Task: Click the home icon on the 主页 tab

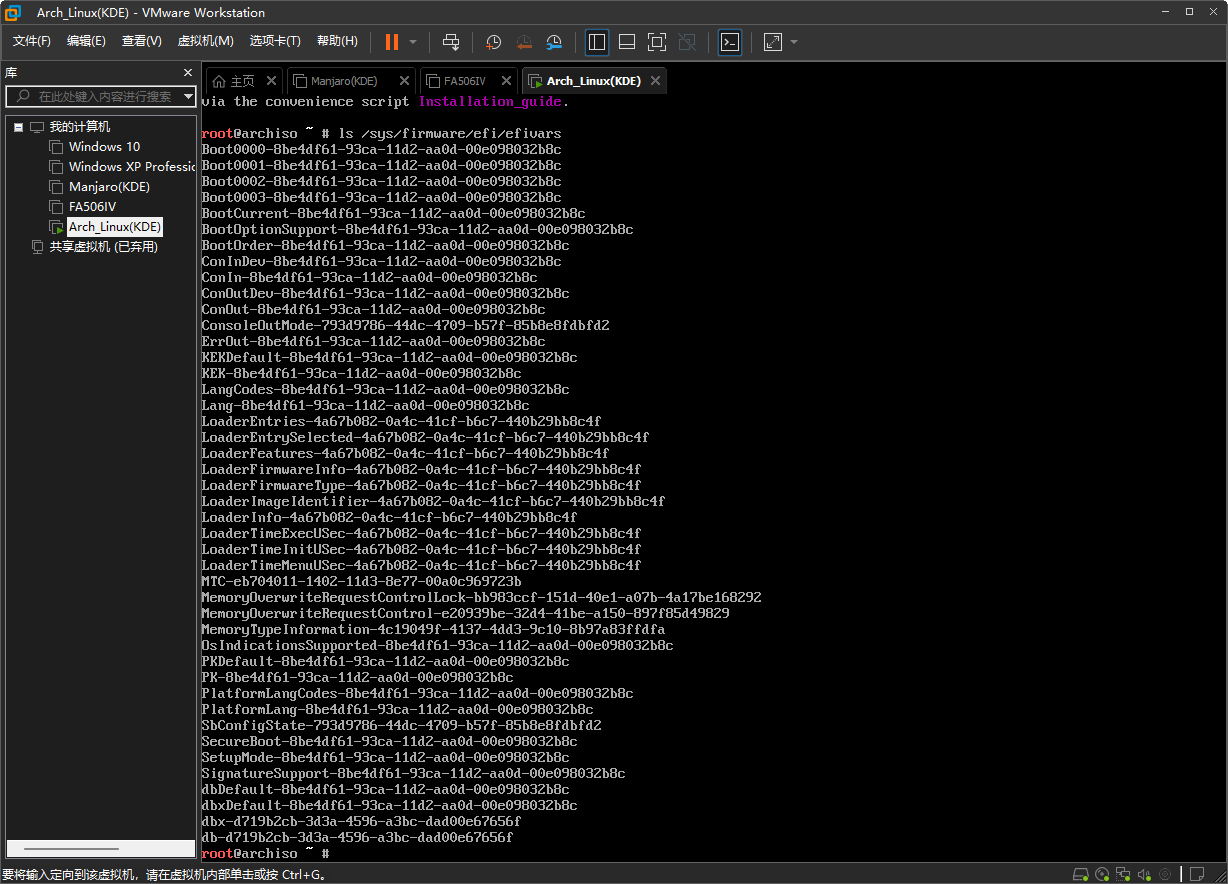Action: 219,81
